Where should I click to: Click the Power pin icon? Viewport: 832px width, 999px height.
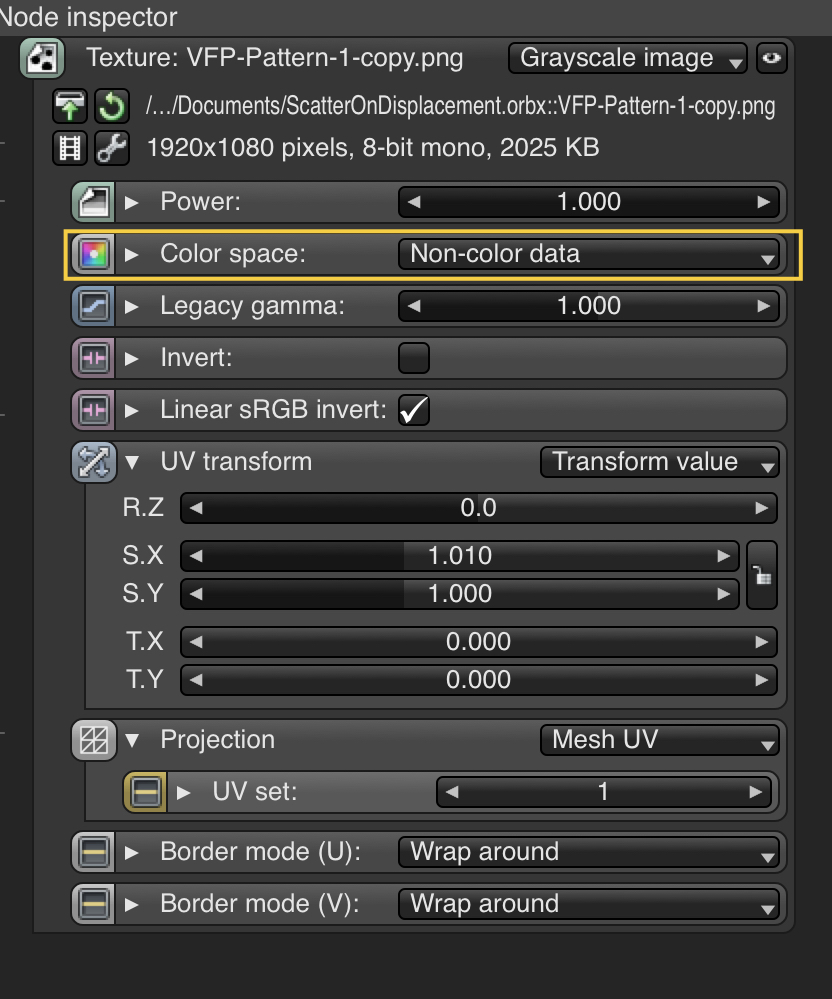click(x=93, y=202)
